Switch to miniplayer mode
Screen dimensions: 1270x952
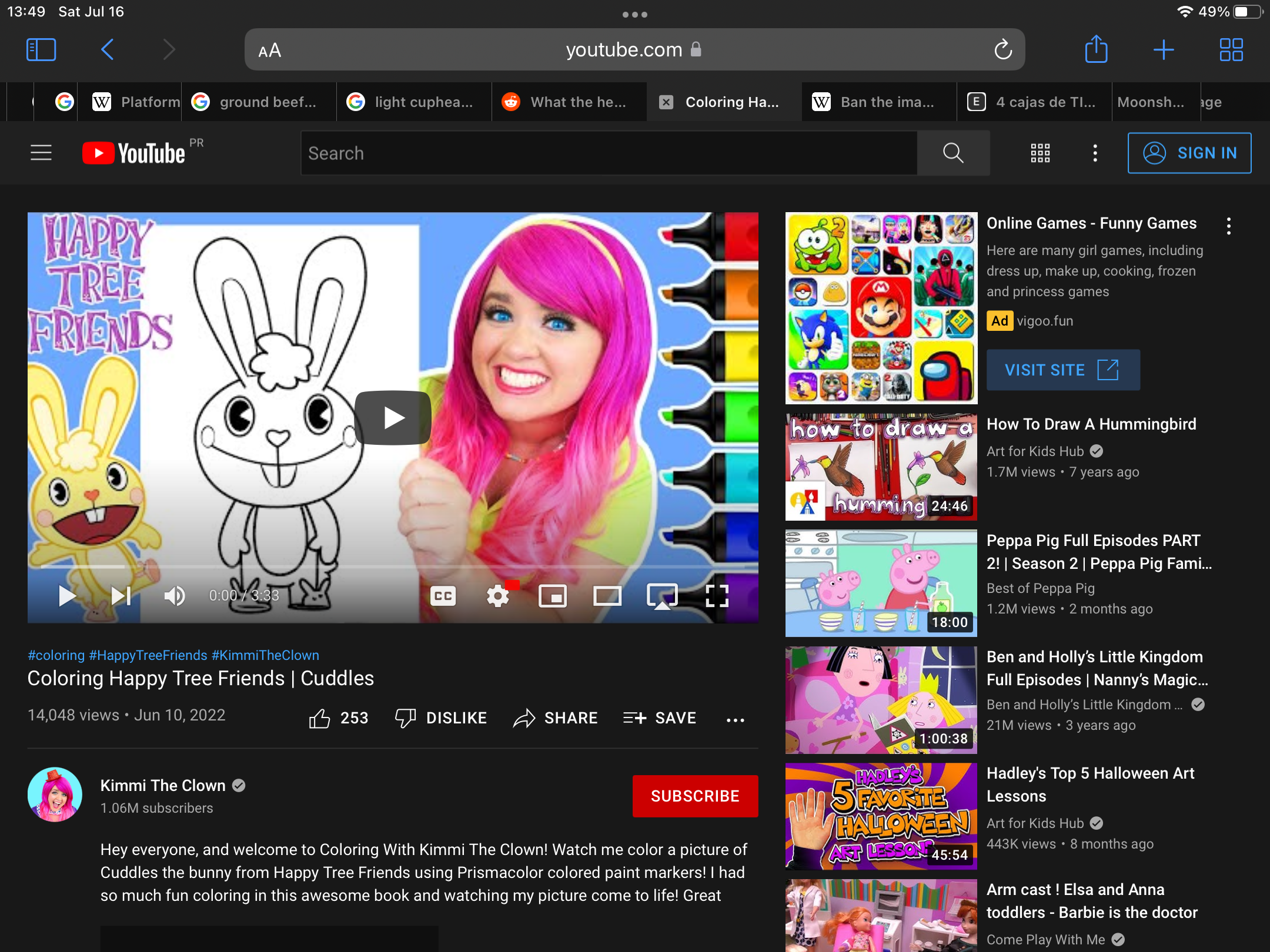point(553,596)
